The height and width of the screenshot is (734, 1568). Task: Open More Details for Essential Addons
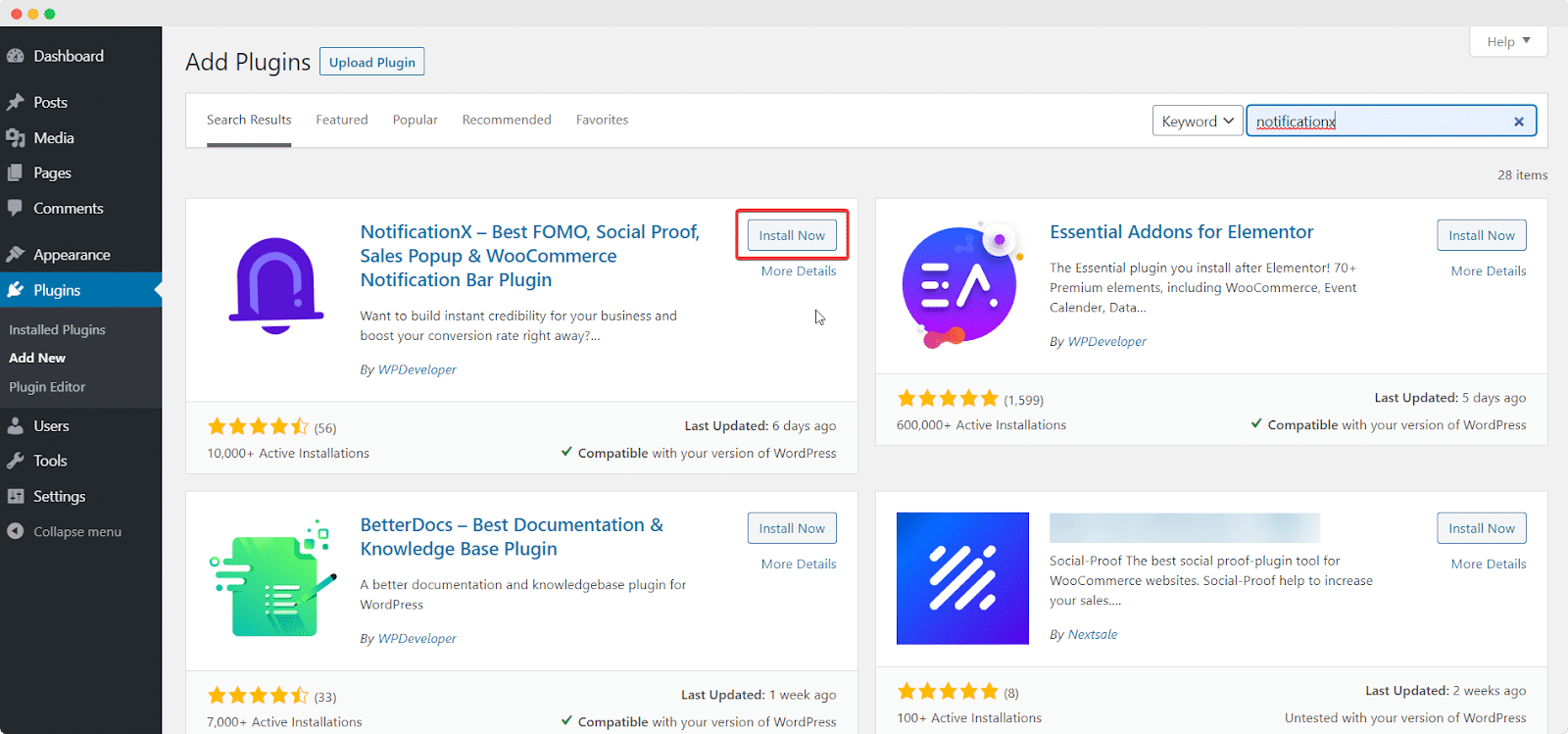[1489, 270]
